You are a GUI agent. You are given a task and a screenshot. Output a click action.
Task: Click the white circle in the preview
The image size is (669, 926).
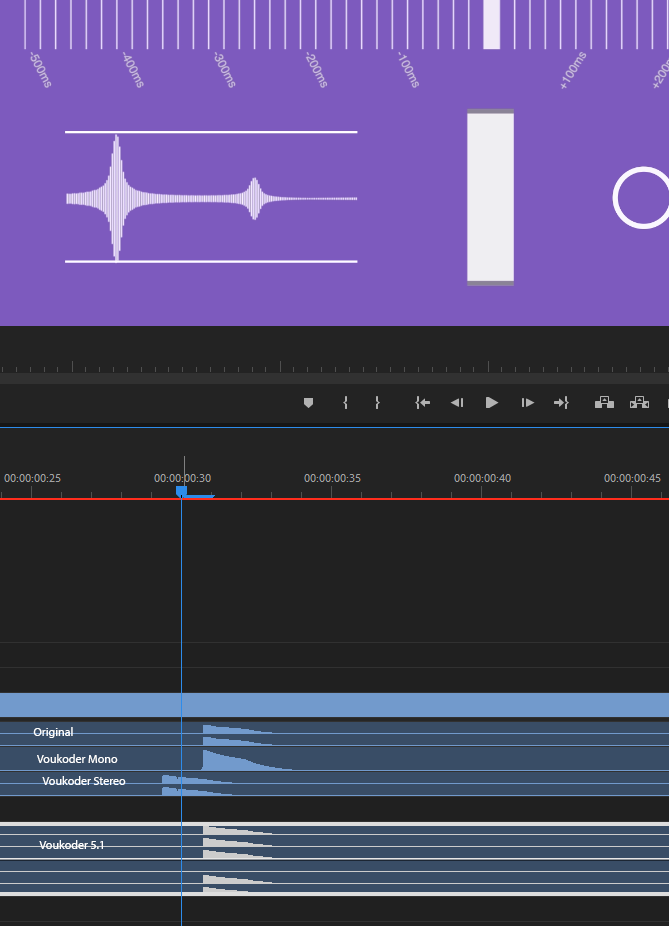pos(642,198)
